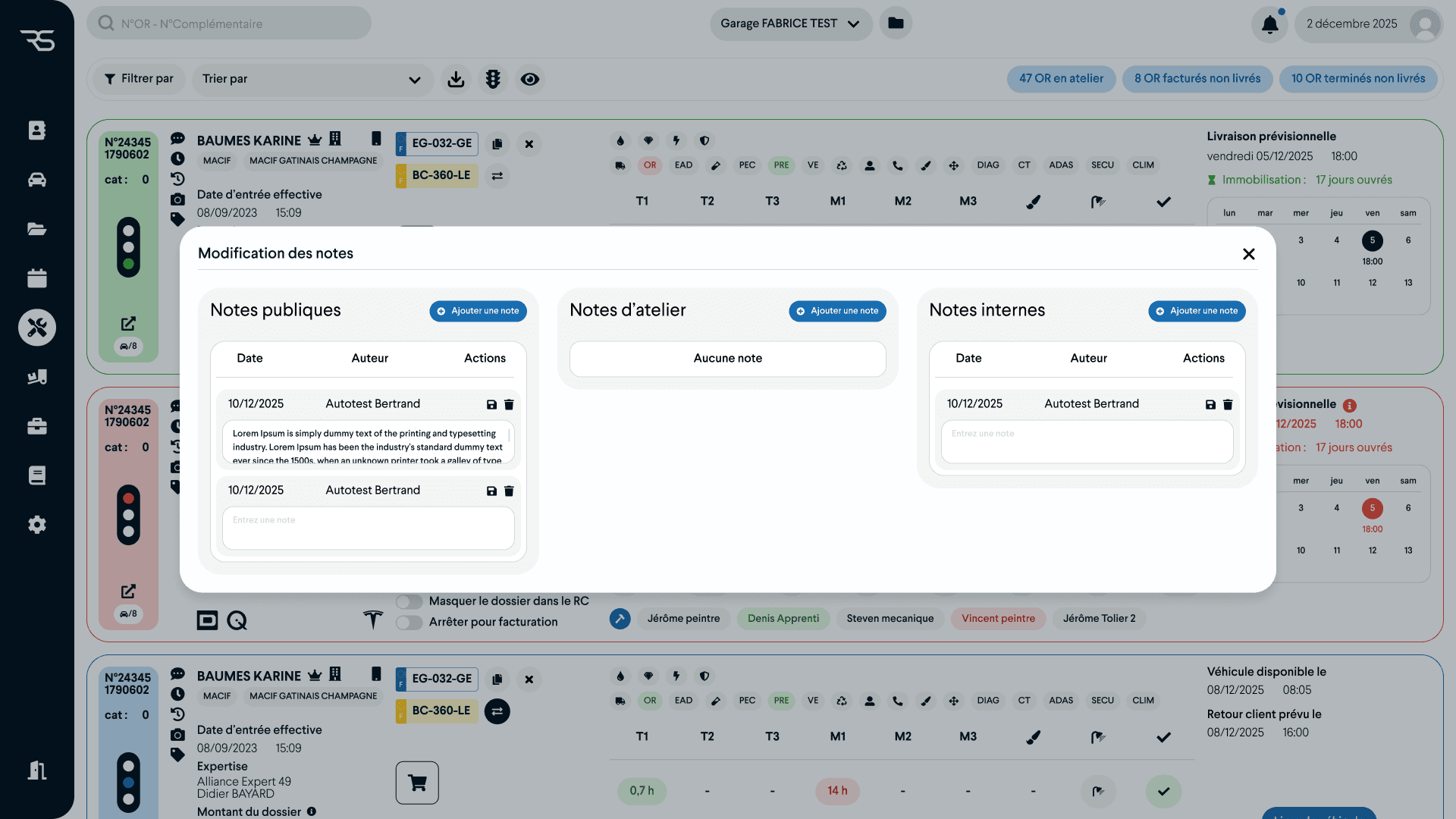Click the empty internal note text field
Screen dimensions: 1456x819
click(x=1087, y=442)
